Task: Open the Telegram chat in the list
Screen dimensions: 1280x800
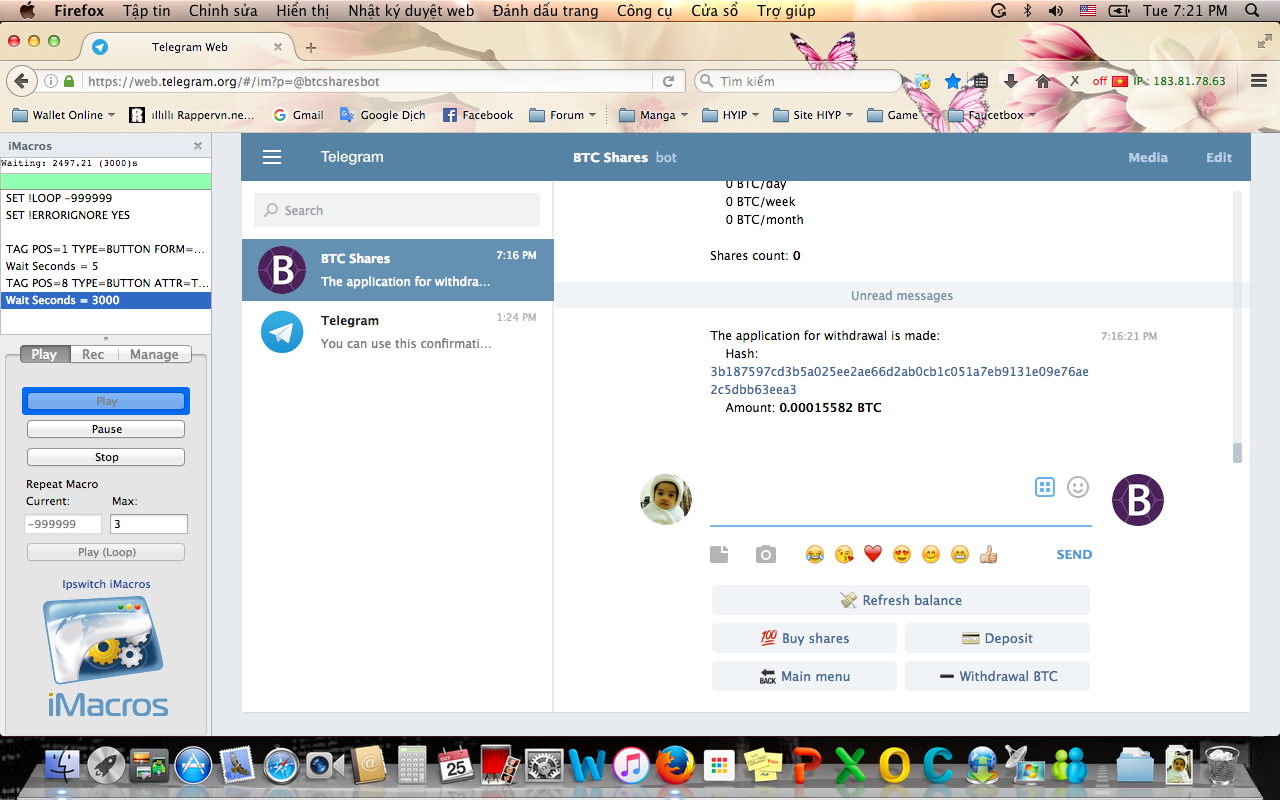Action: pos(398,332)
